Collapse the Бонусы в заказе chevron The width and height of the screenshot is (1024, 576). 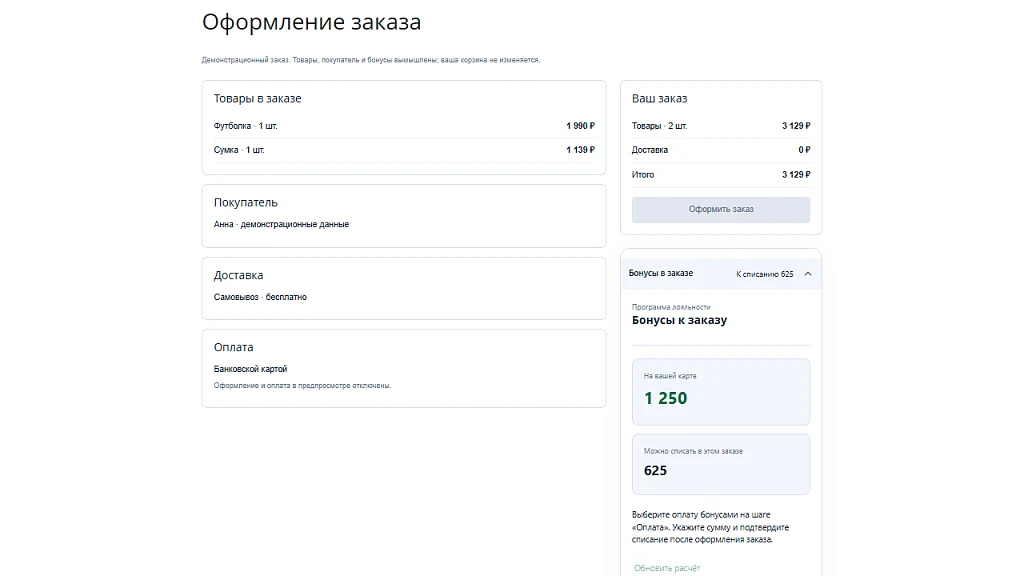808,274
